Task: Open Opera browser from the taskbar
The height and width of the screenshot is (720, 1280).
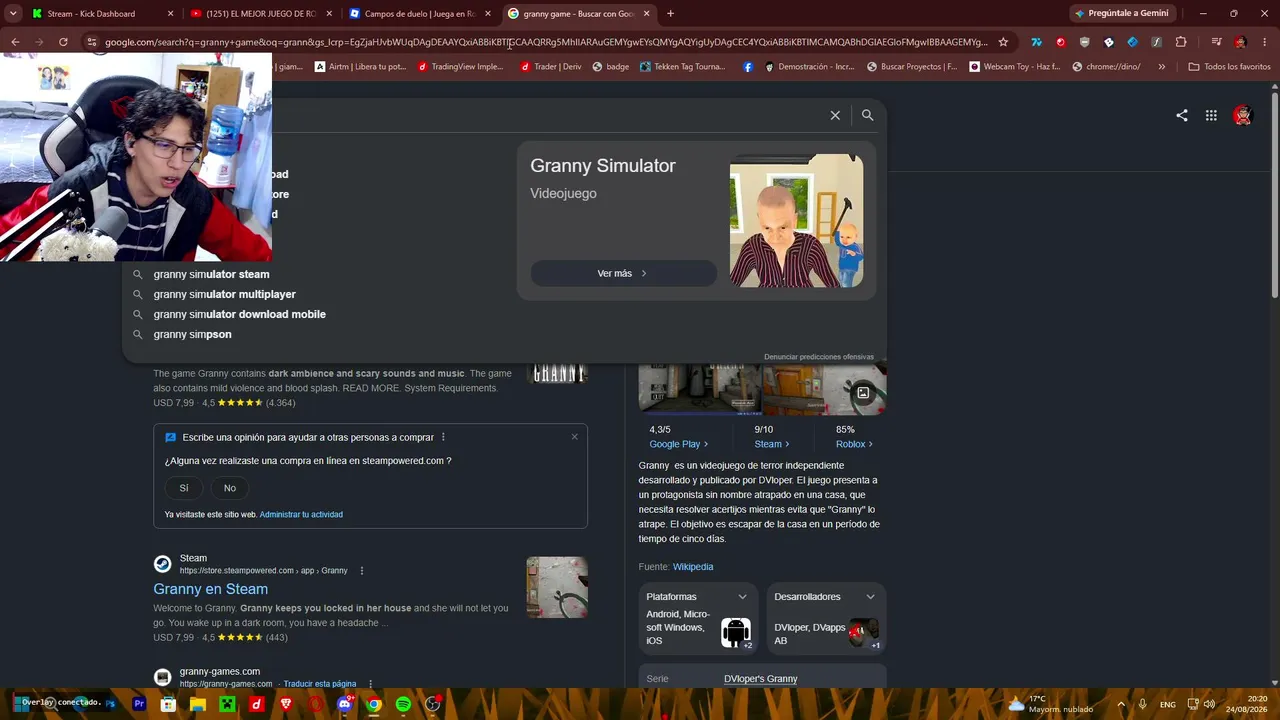Action: pyautogui.click(x=316, y=704)
